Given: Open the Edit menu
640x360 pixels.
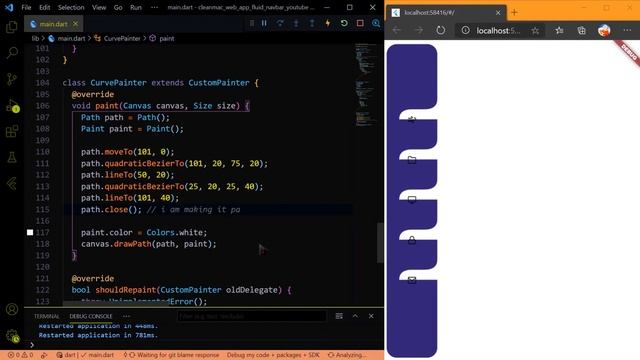Looking at the screenshot, I should pyautogui.click(x=44, y=7).
